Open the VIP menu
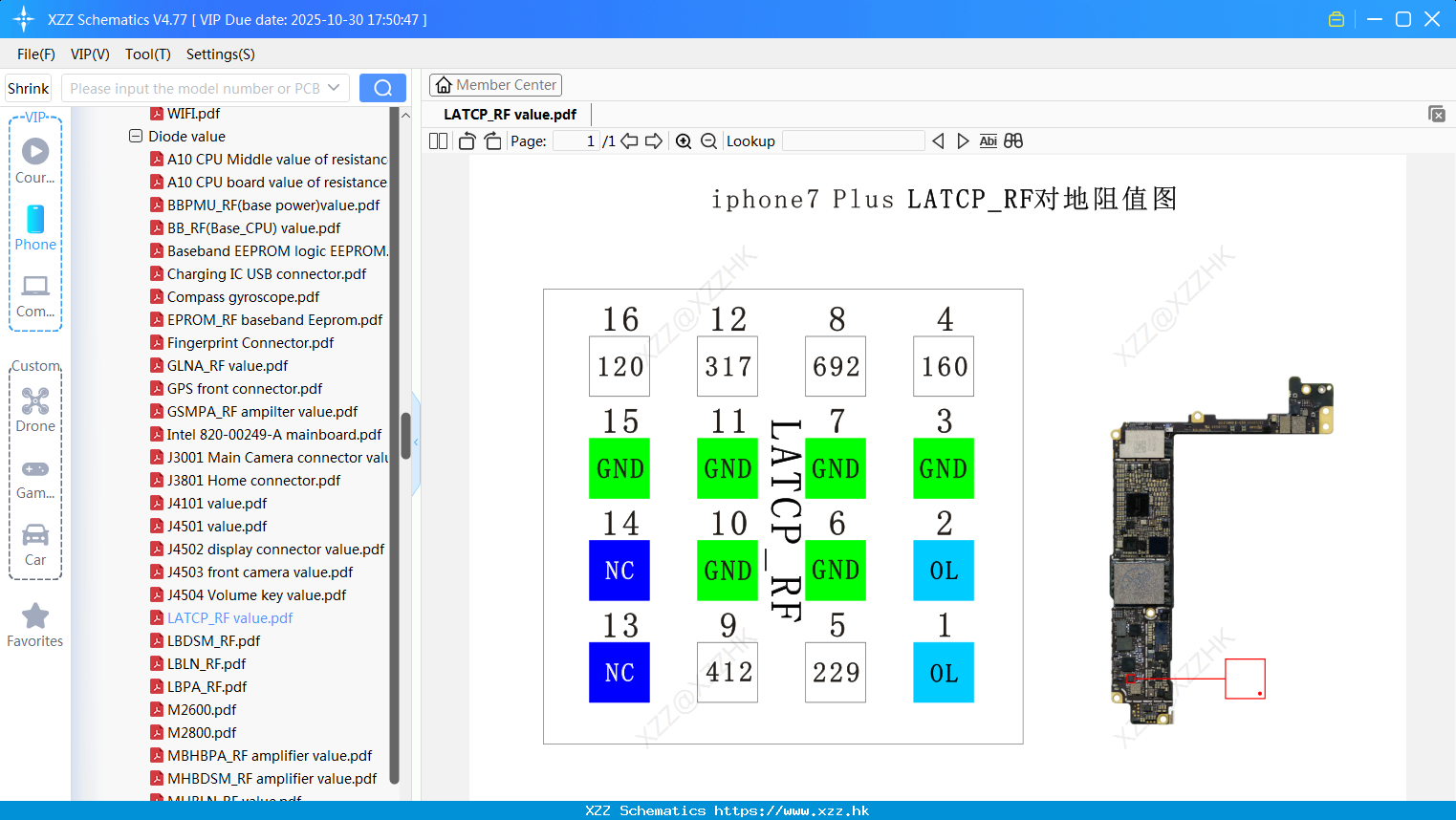 (90, 54)
